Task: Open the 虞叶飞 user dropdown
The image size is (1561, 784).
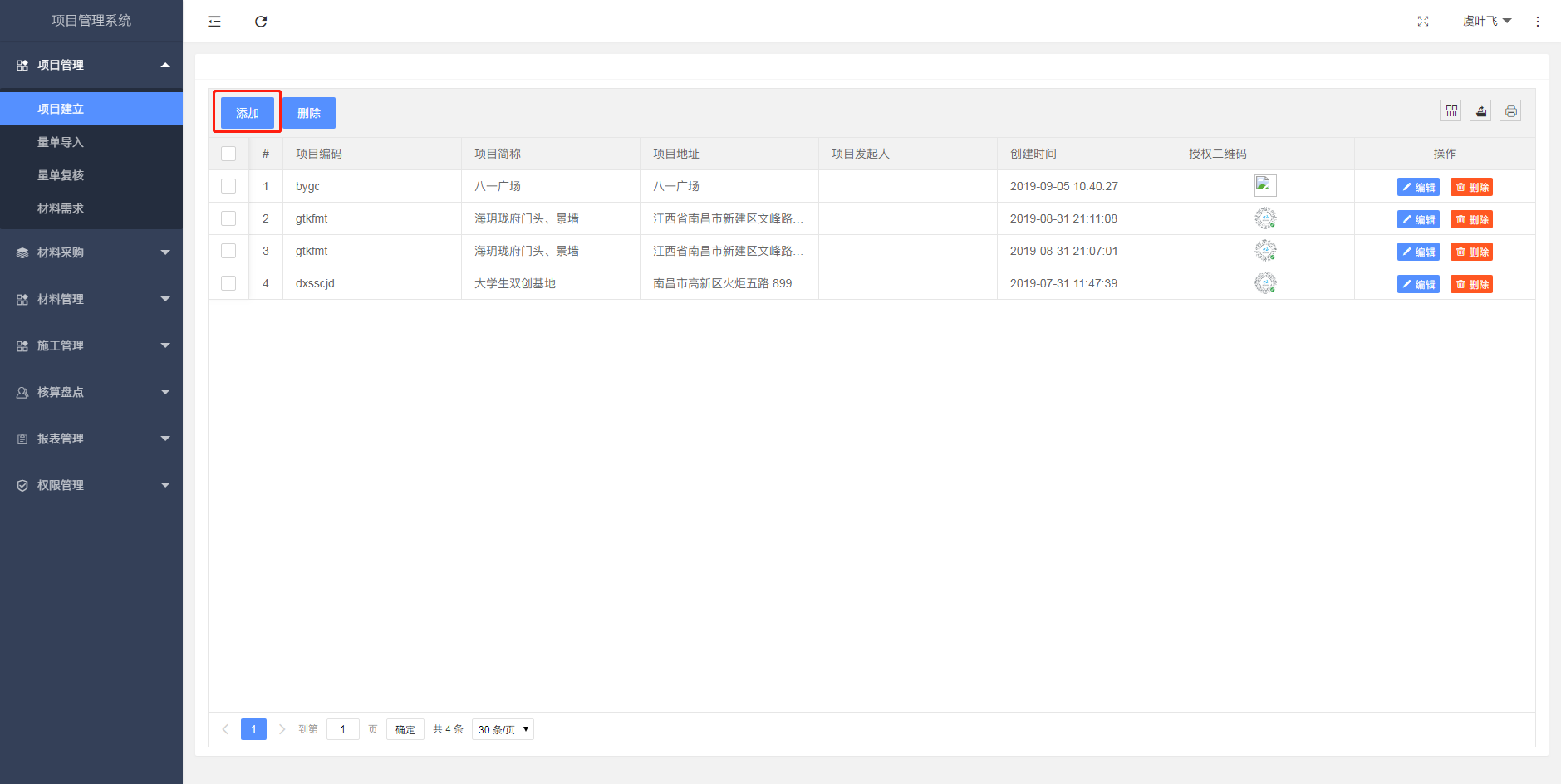Action: click(x=1487, y=21)
